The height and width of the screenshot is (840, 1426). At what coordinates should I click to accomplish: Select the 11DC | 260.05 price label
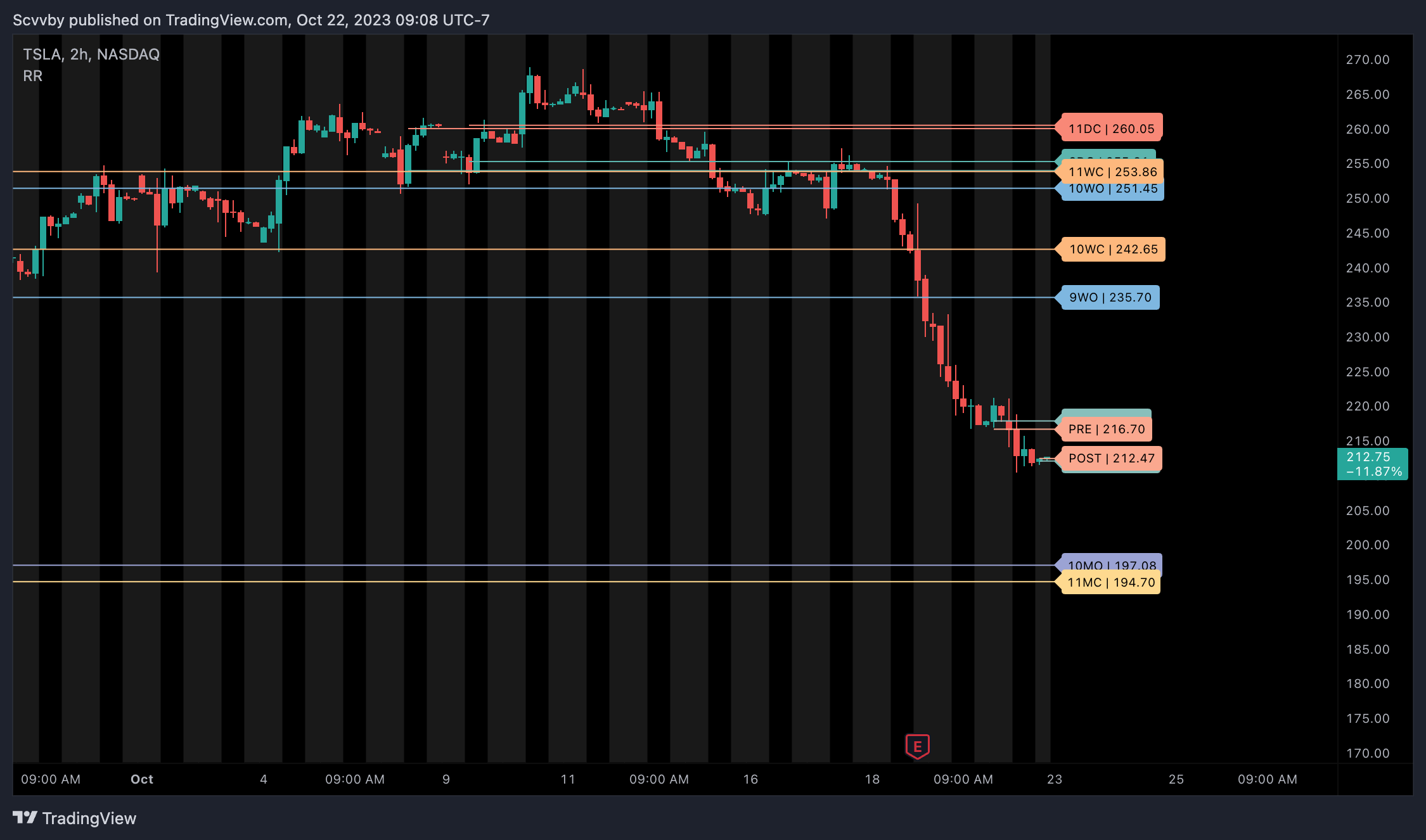(x=1109, y=129)
